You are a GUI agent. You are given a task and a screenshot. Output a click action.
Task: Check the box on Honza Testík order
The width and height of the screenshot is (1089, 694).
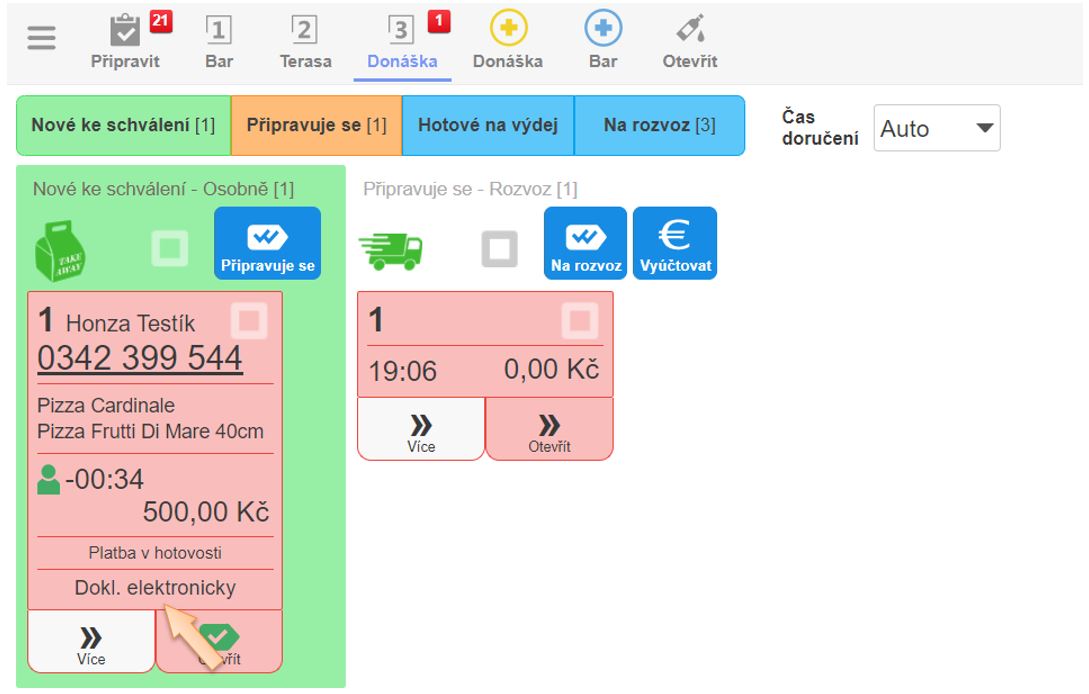pyautogui.click(x=249, y=322)
